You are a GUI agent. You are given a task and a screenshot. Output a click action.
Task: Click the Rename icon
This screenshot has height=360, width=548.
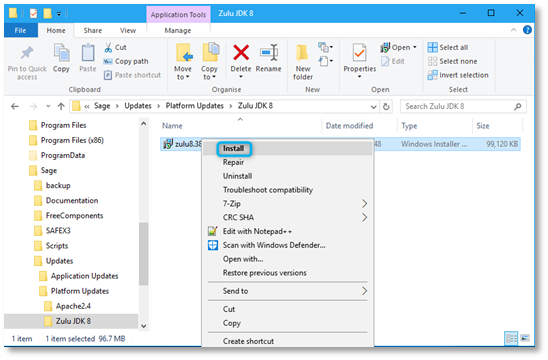[x=269, y=53]
